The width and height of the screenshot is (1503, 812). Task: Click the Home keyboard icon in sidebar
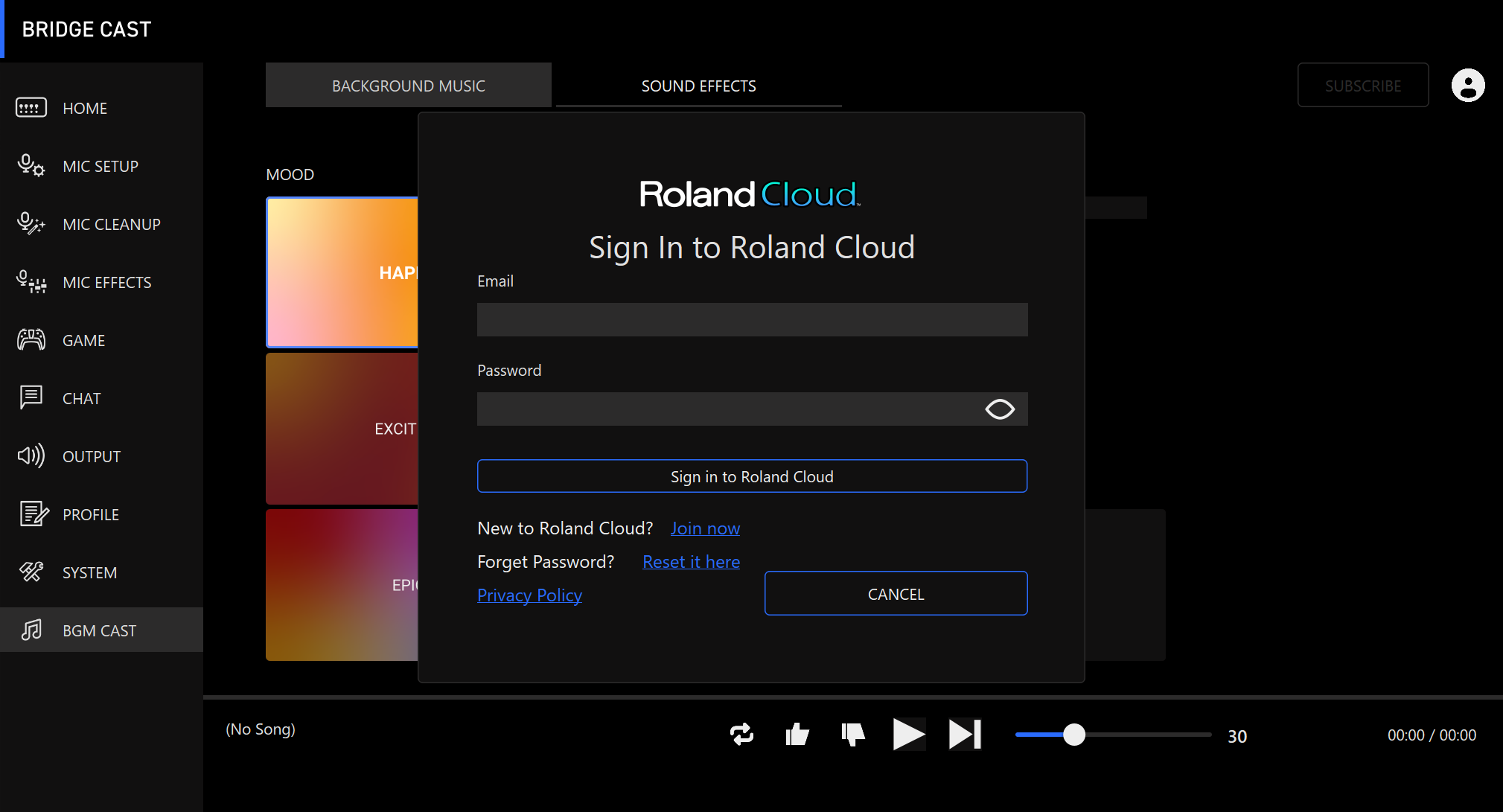tap(31, 108)
